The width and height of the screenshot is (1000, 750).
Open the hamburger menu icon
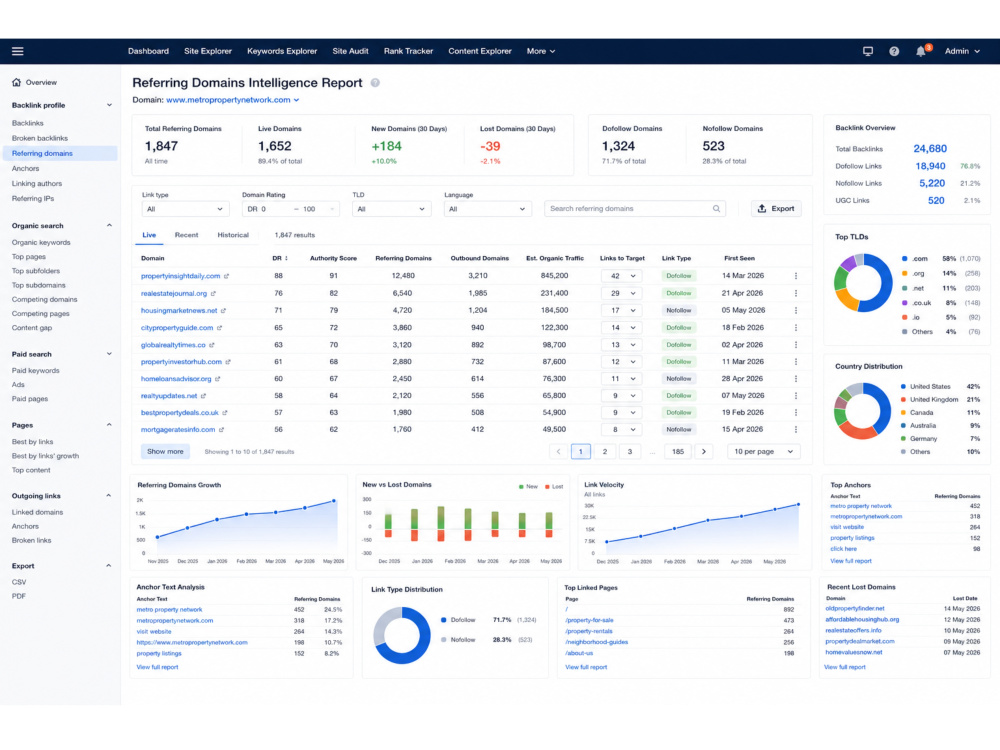tap(18, 51)
